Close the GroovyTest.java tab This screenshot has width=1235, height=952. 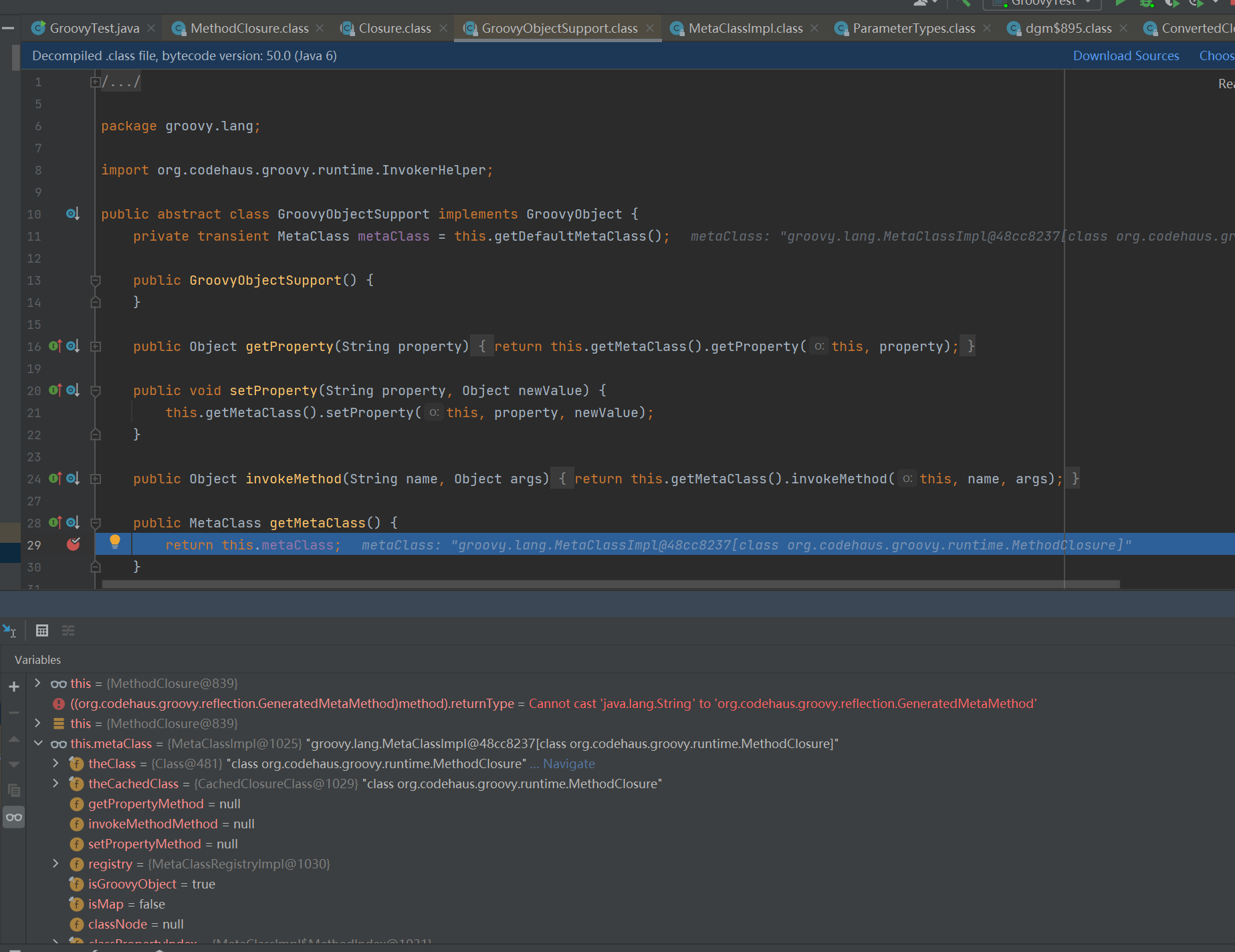[151, 28]
